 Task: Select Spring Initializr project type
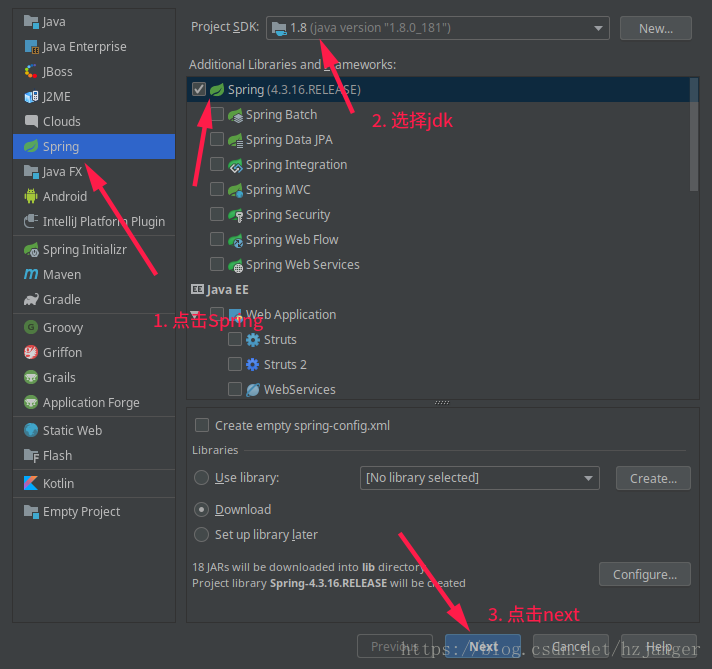94,249
